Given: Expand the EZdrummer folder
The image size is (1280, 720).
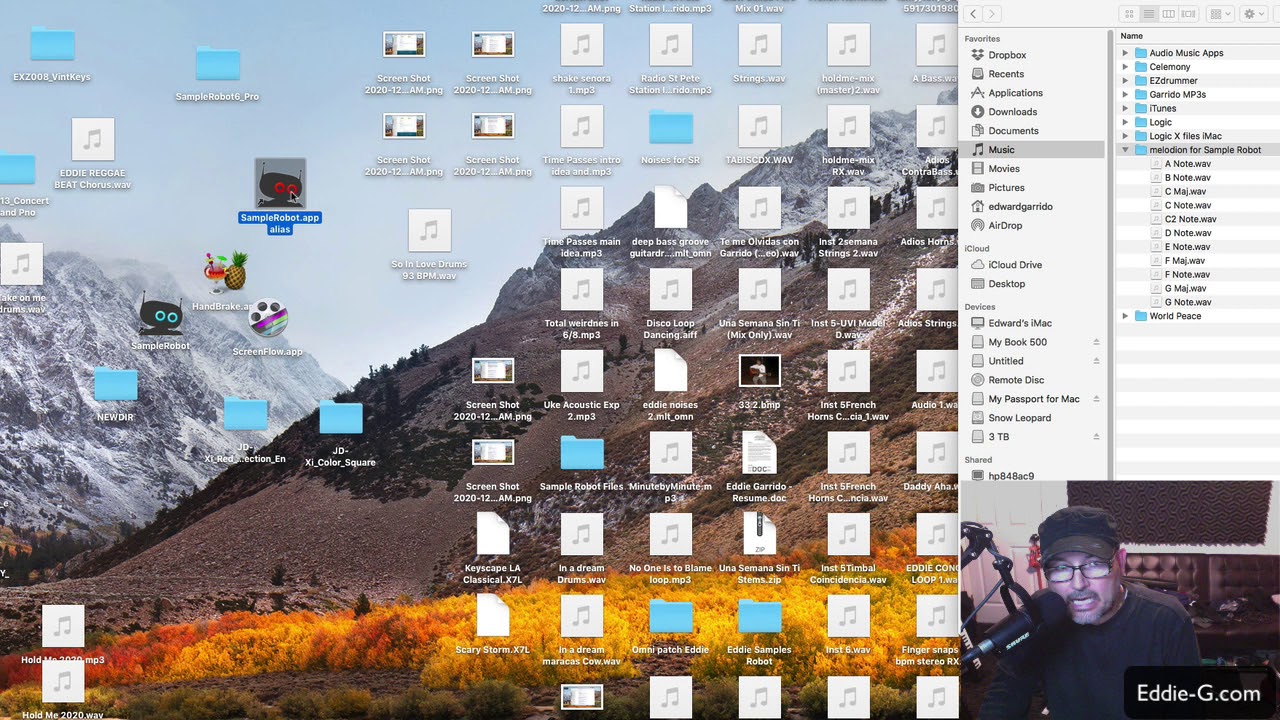Looking at the screenshot, I should [x=1125, y=81].
